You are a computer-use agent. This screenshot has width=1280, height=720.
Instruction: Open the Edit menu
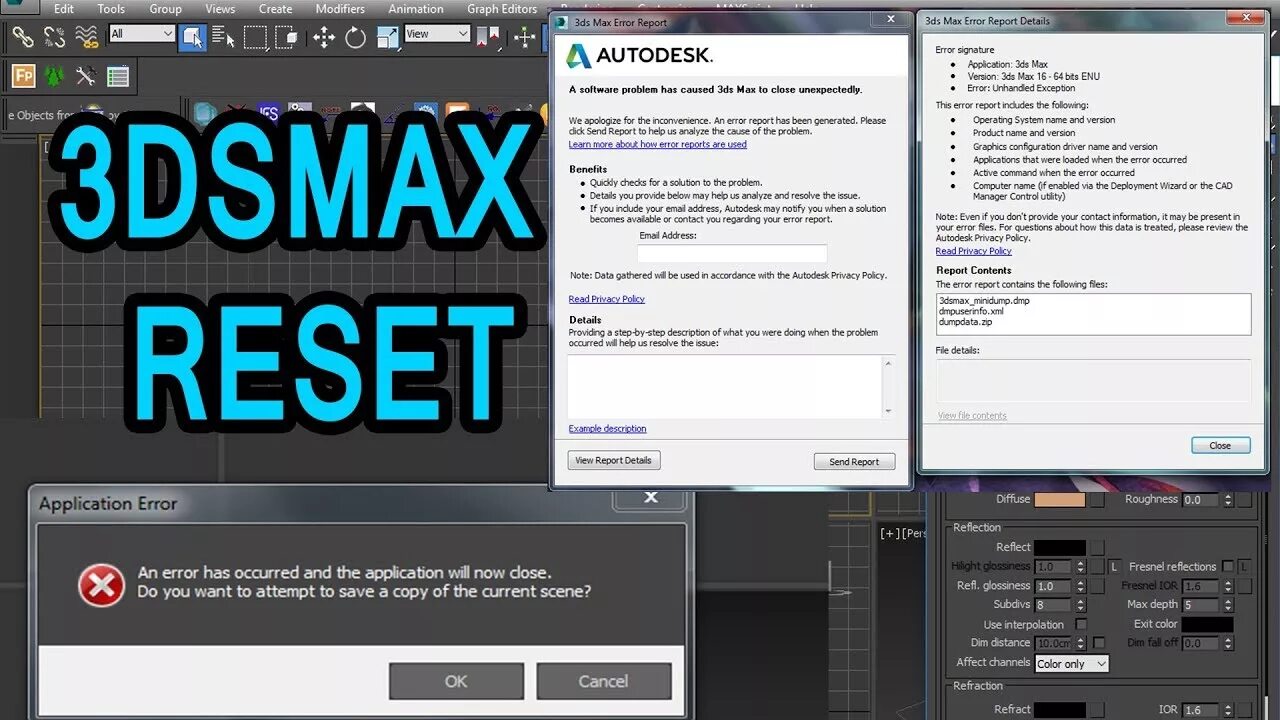click(63, 9)
